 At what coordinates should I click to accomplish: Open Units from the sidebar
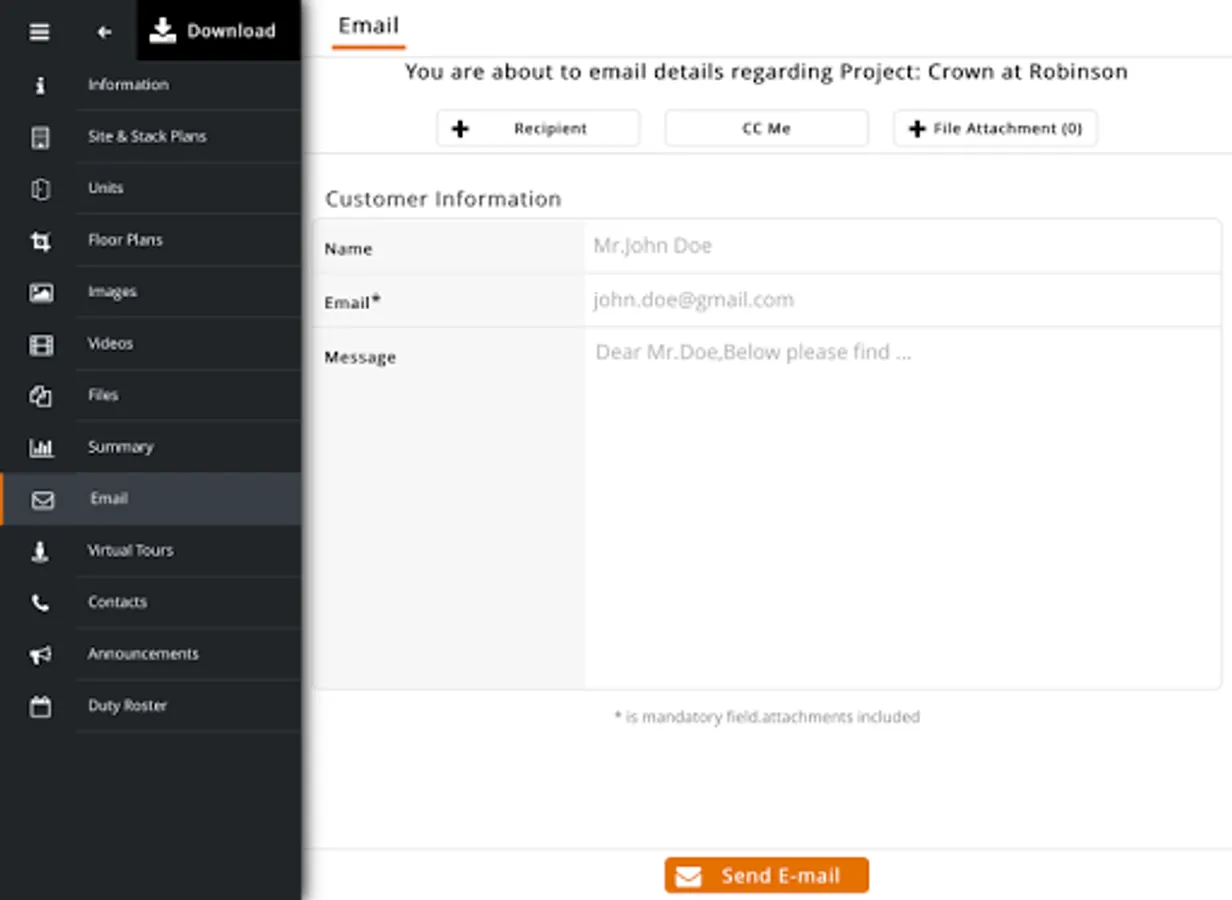pos(150,188)
